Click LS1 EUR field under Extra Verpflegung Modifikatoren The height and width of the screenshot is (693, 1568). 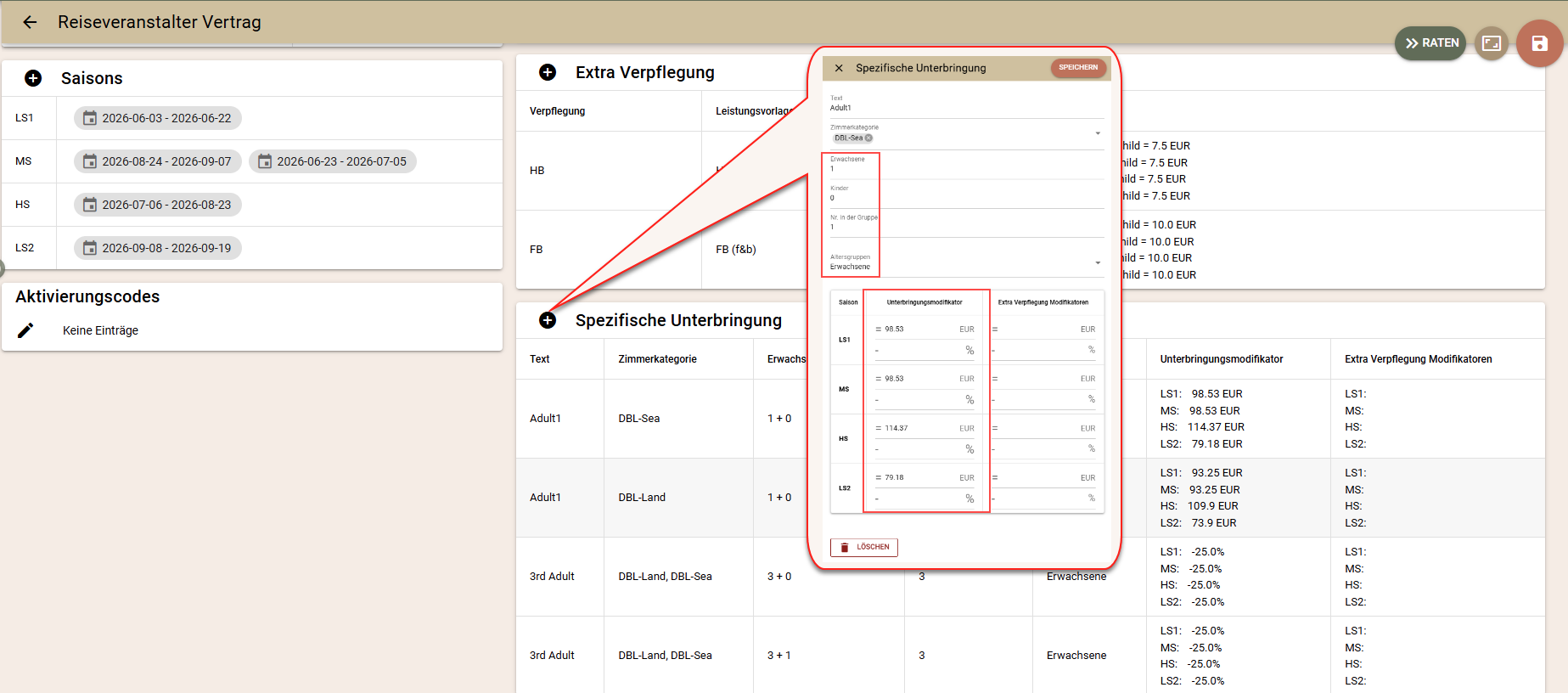1043,330
